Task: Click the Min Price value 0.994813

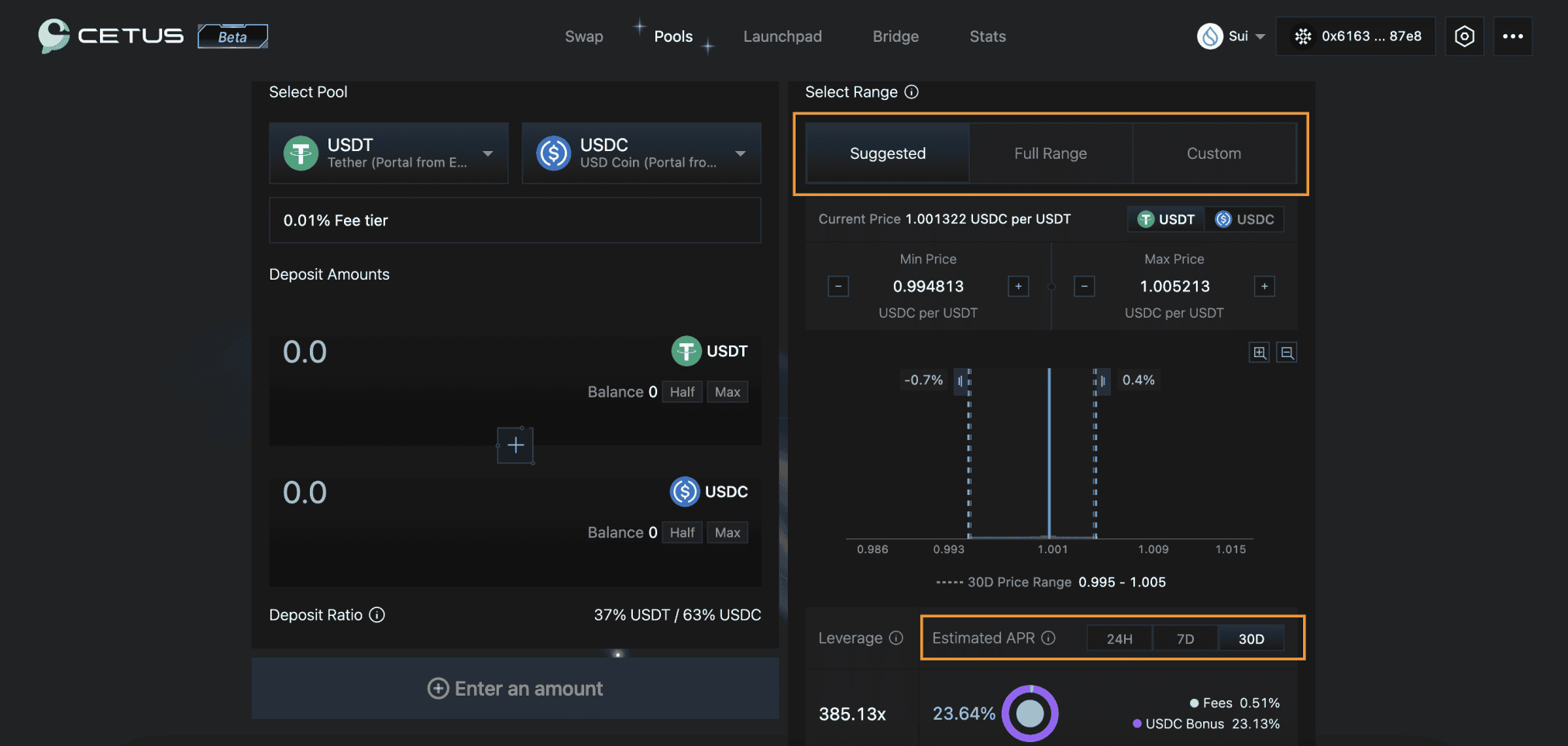Action: 928,287
